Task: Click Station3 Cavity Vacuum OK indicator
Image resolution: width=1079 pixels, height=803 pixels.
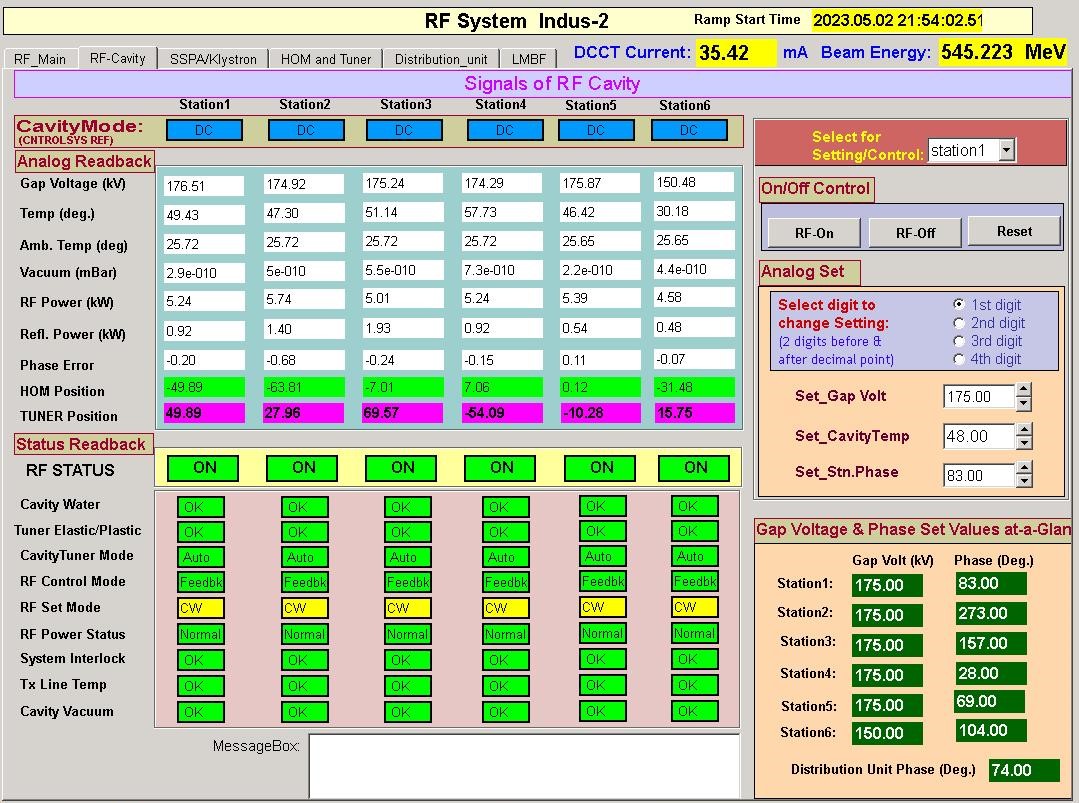Action: tap(407, 711)
